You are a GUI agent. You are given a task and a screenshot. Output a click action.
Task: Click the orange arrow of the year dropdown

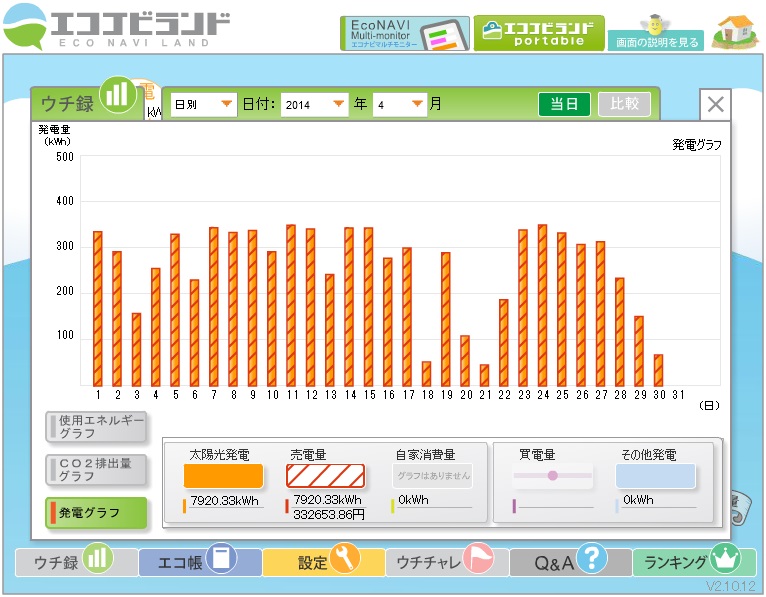click(x=338, y=104)
